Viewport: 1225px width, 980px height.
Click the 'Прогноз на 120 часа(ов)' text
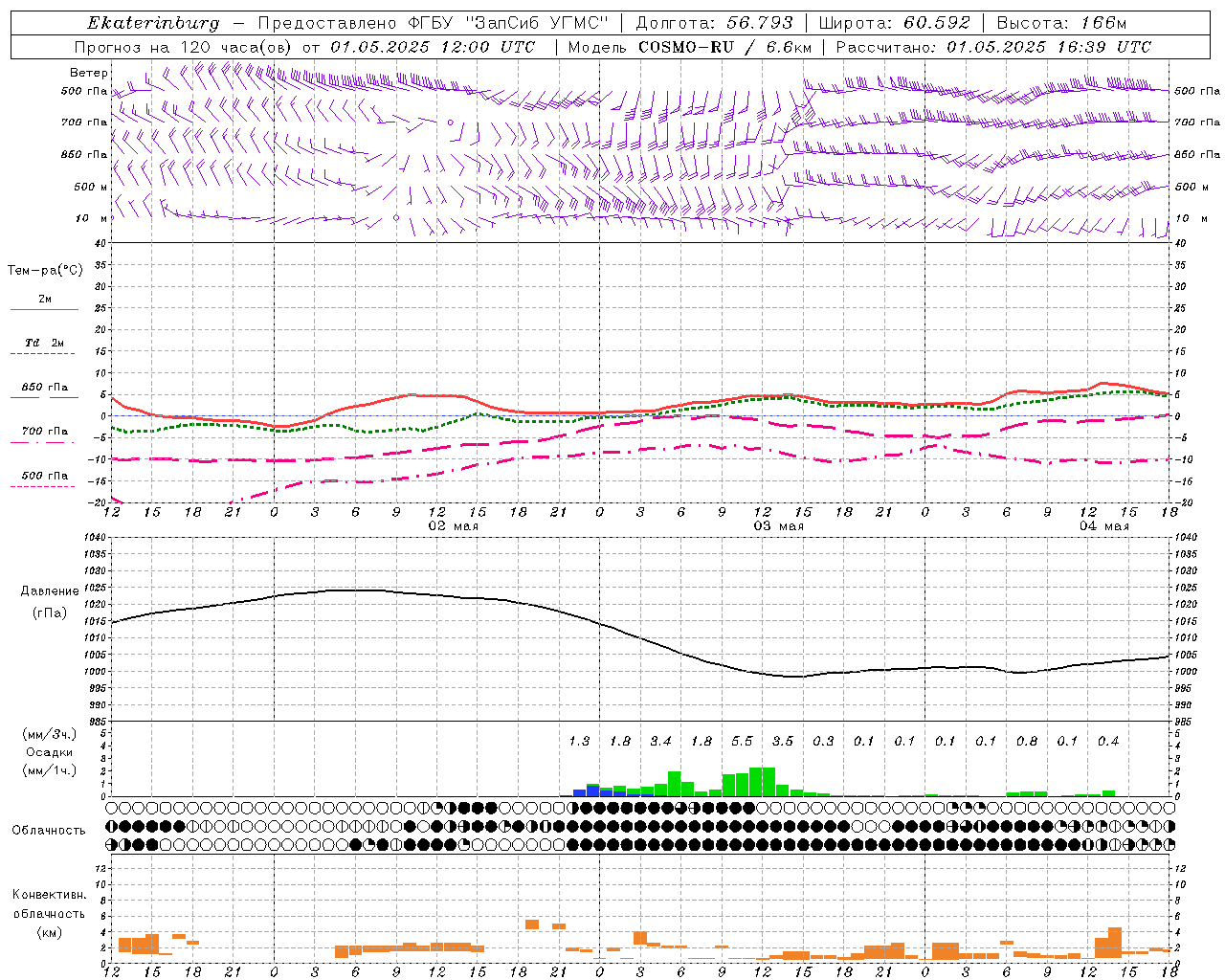click(x=185, y=47)
